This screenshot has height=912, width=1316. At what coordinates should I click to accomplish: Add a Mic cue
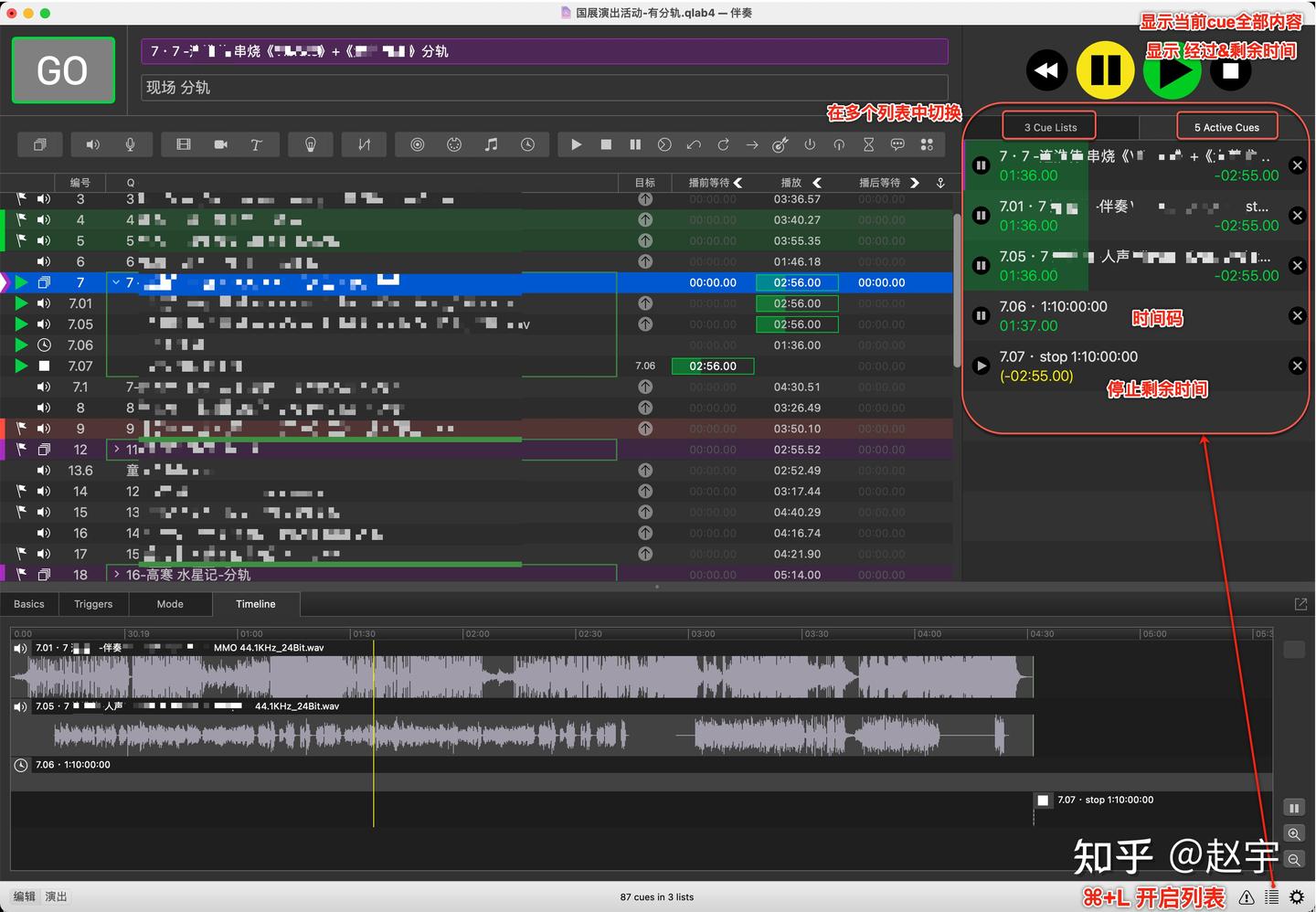[x=129, y=144]
